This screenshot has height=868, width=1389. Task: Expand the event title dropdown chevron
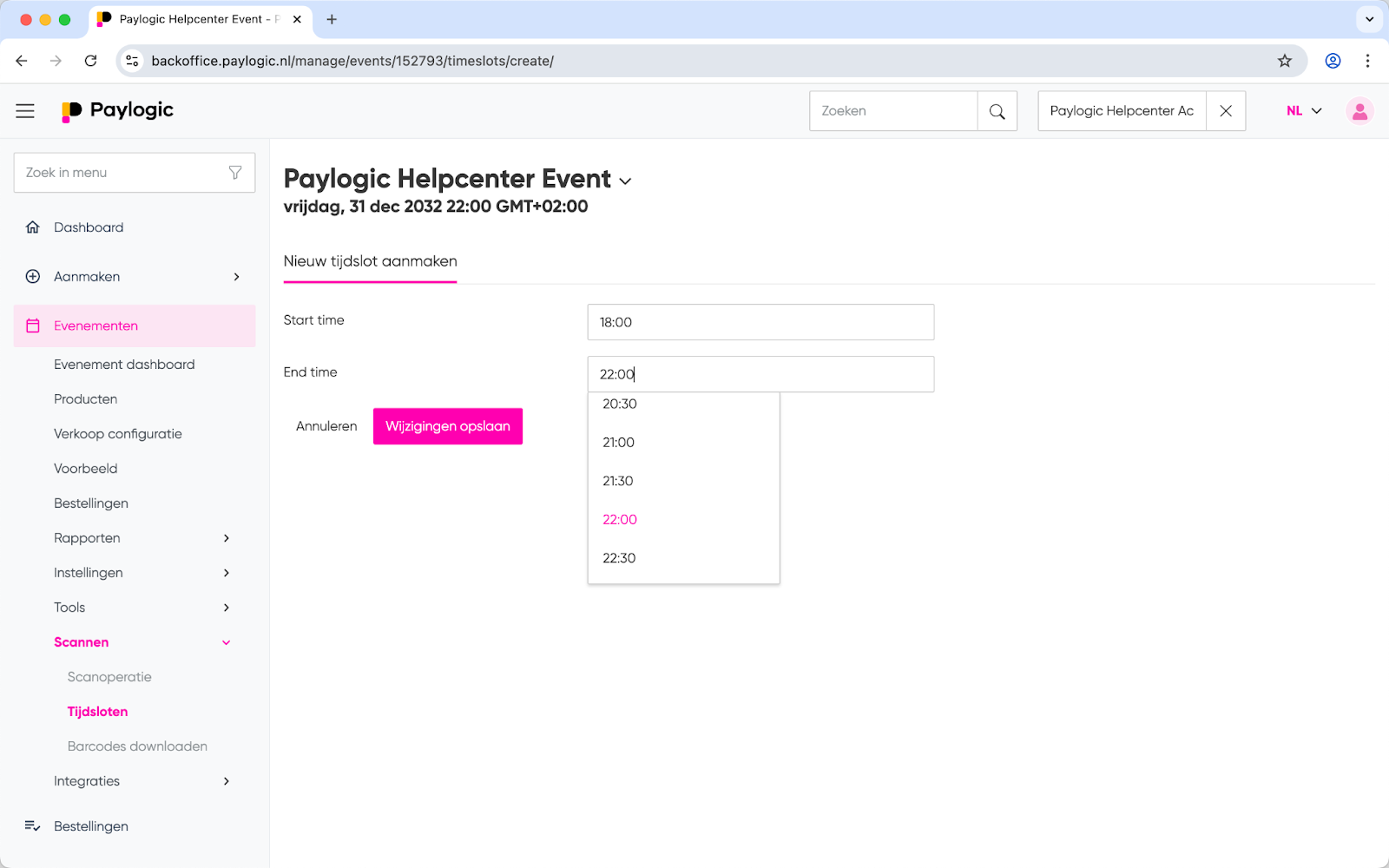[x=625, y=181]
